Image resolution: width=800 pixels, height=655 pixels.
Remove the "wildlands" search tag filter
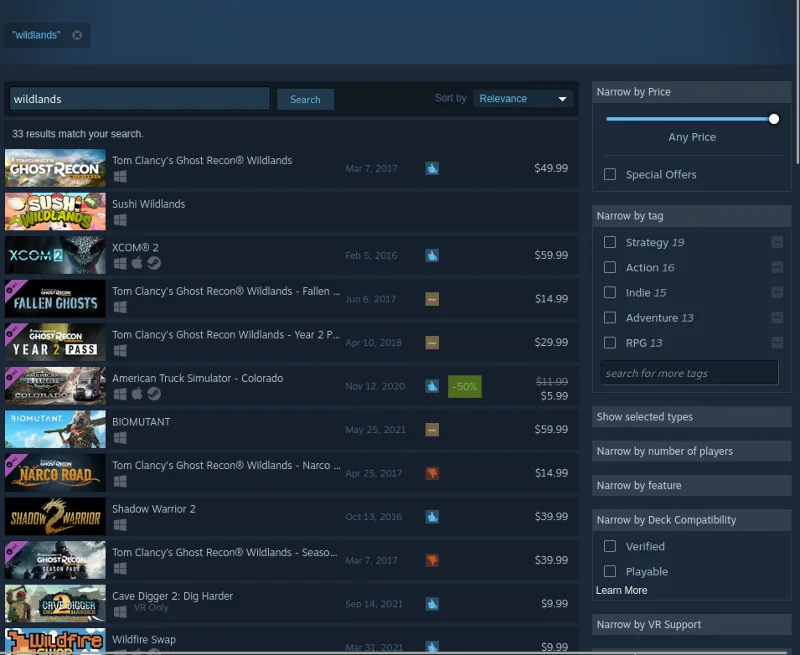tap(77, 35)
